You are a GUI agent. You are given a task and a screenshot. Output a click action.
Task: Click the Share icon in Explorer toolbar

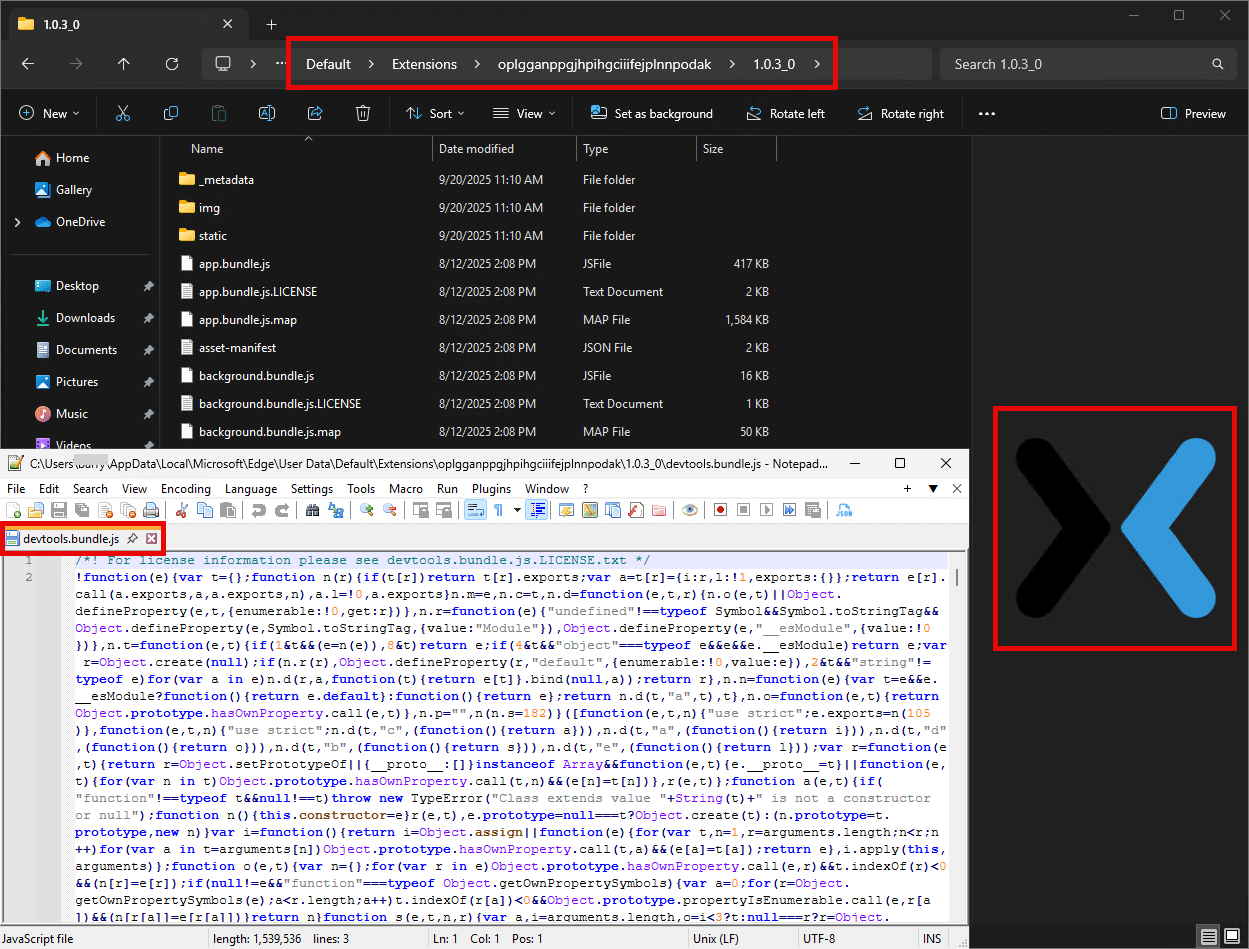(x=315, y=113)
